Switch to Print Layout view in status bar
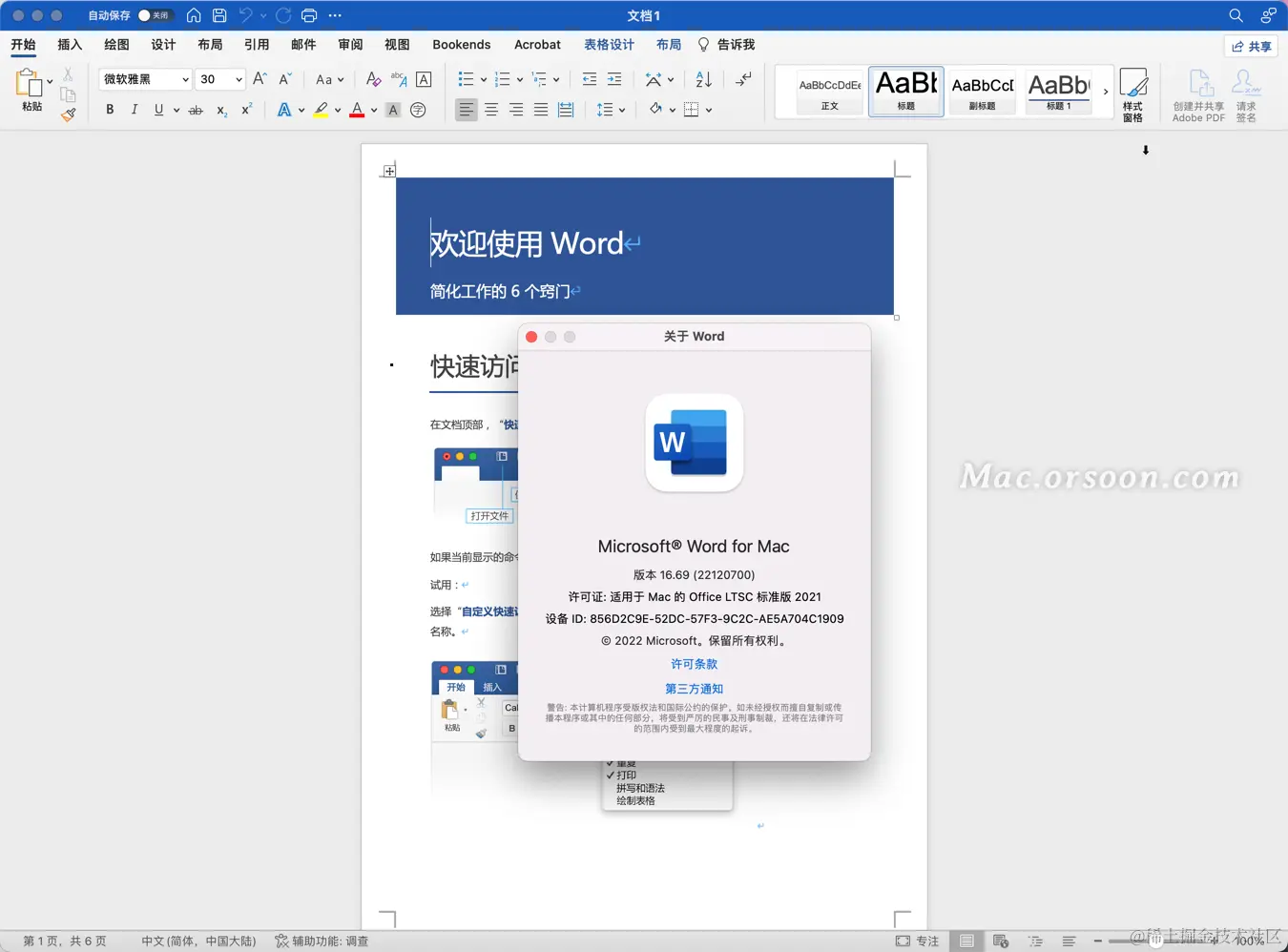This screenshot has height=952, width=1288. point(966,941)
